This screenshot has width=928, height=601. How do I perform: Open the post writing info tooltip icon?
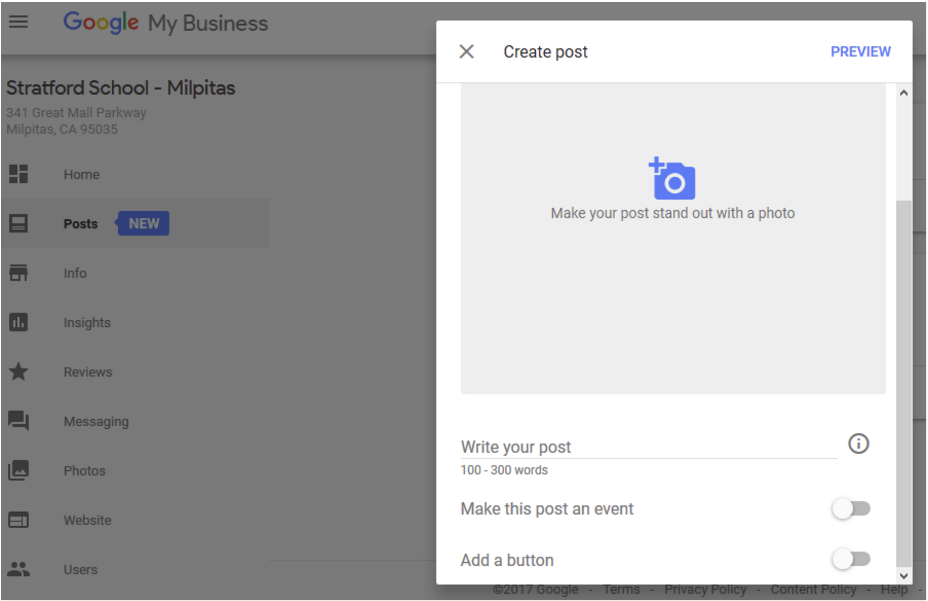[x=858, y=443]
